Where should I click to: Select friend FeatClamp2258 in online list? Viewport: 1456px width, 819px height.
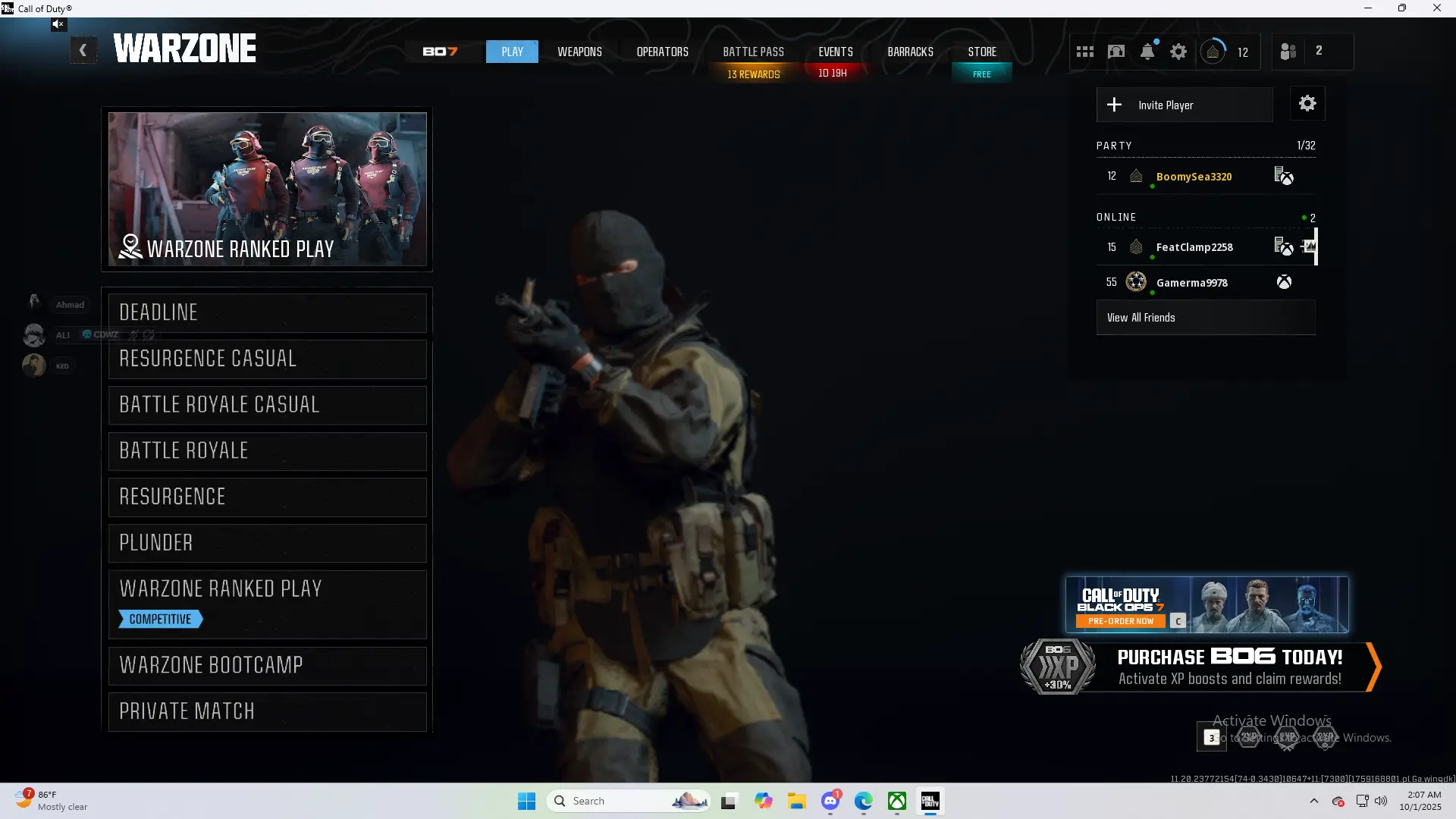[1194, 247]
